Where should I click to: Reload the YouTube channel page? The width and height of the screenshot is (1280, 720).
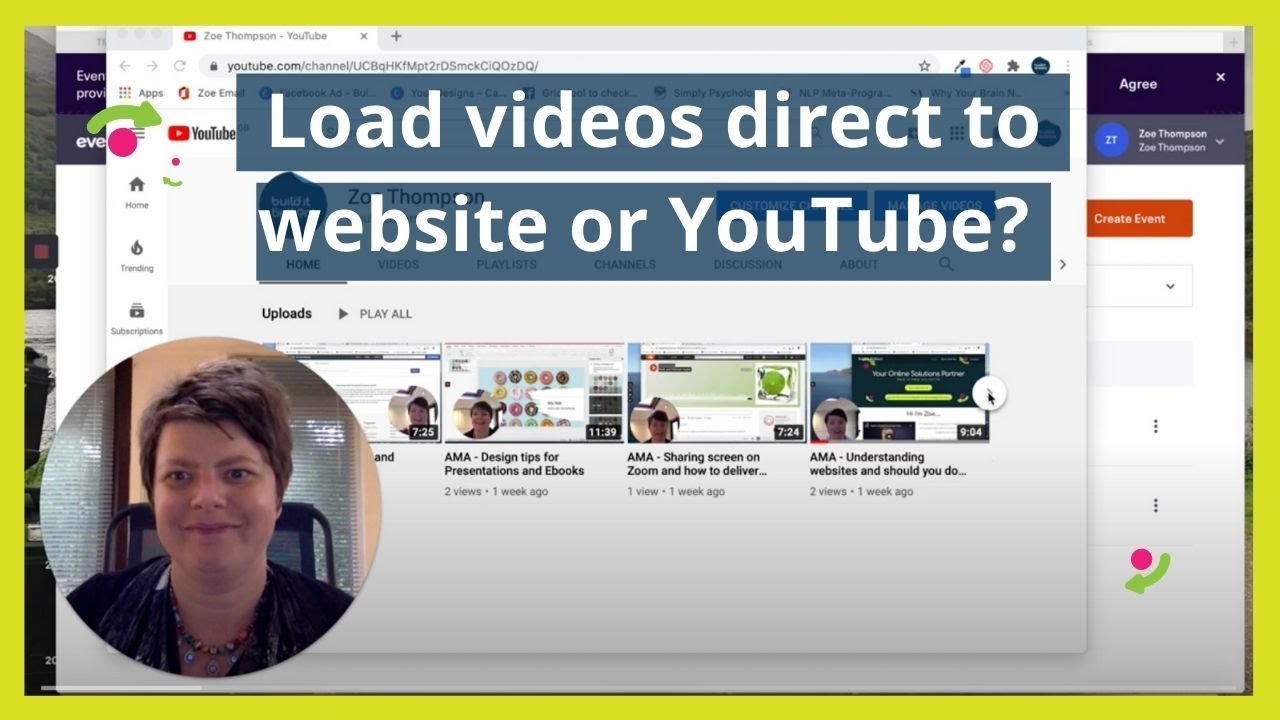pos(180,66)
